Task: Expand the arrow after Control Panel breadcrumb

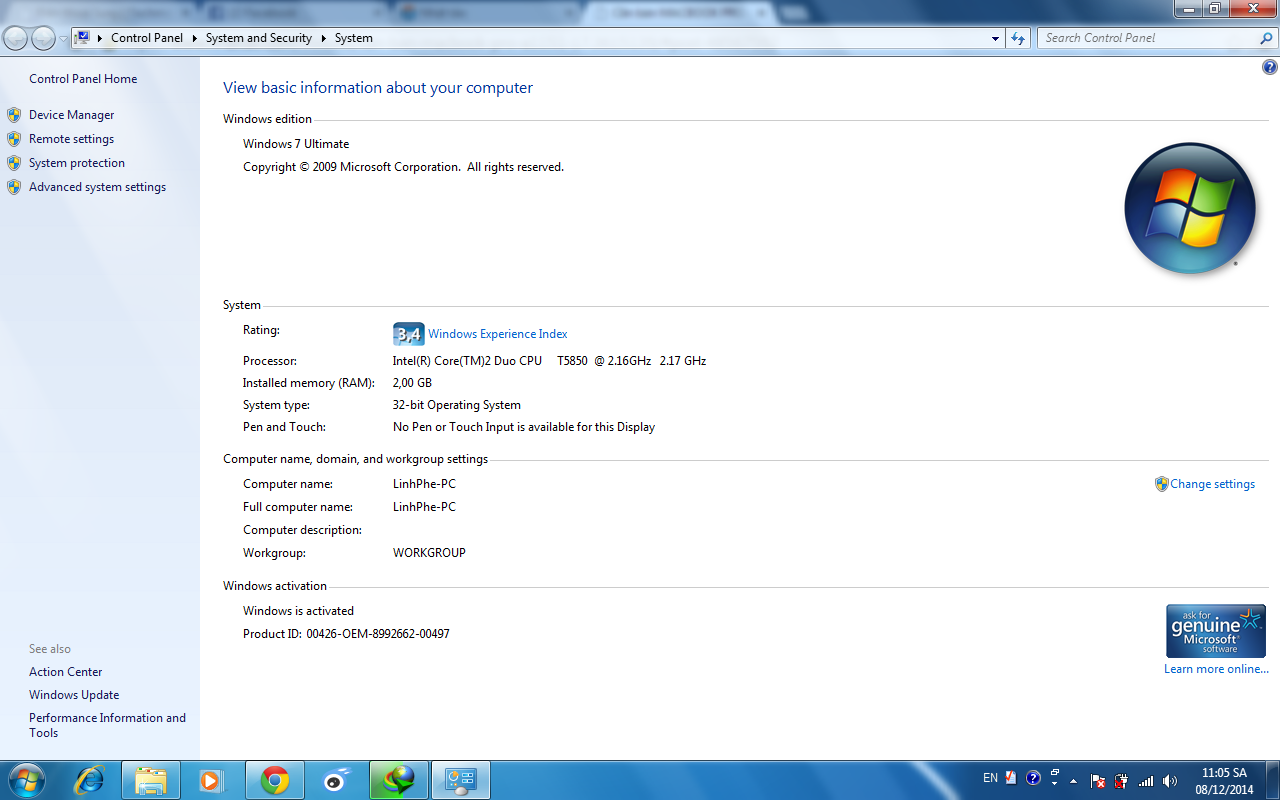Action: [x=195, y=38]
